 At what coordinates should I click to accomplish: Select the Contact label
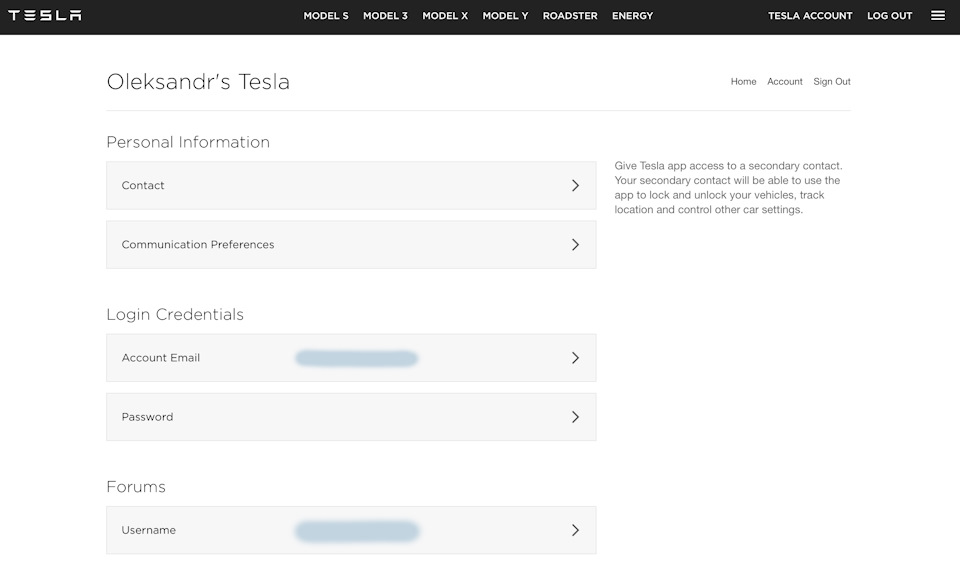tap(143, 185)
